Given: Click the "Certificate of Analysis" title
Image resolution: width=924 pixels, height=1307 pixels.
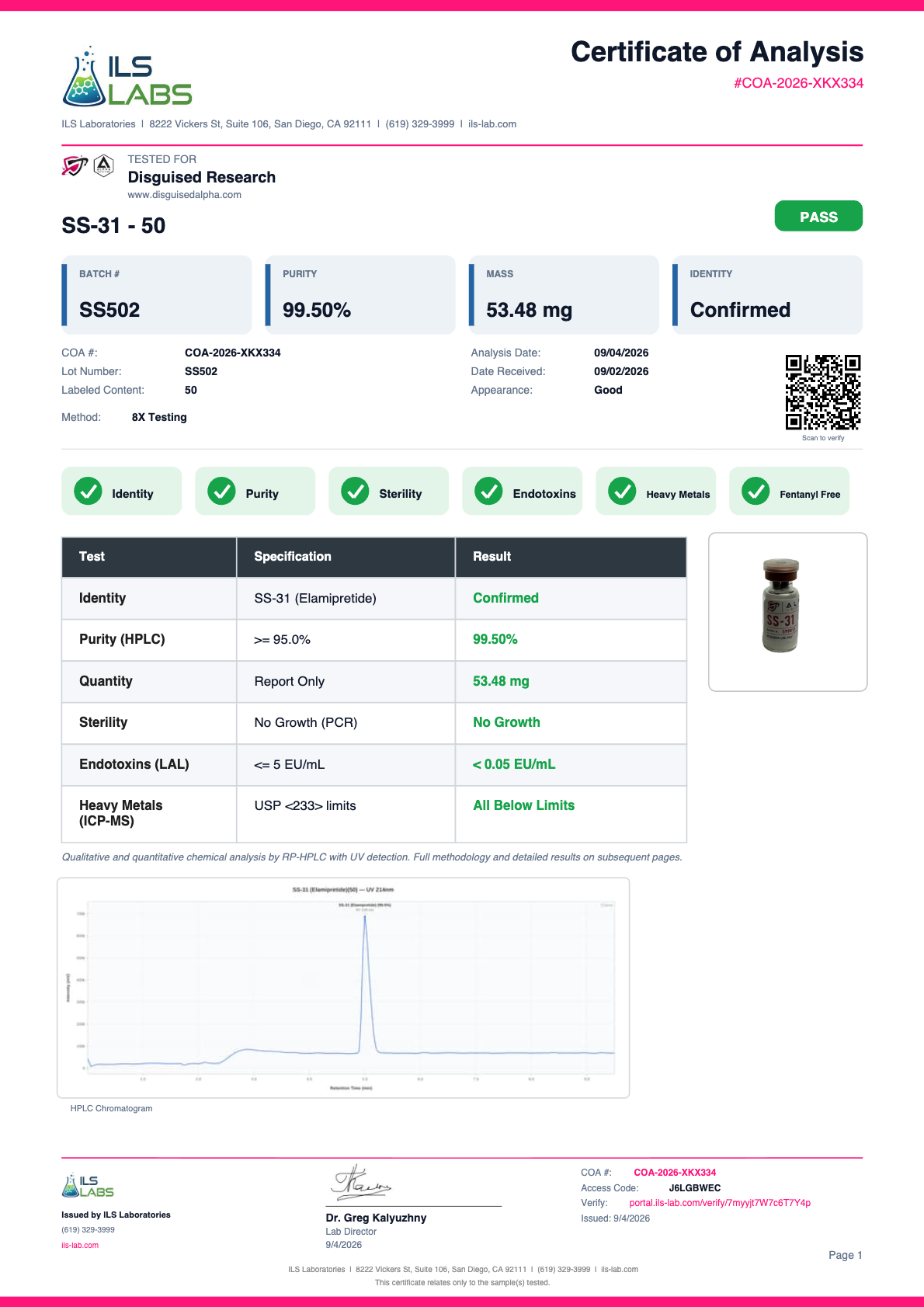Looking at the screenshot, I should click(717, 52).
